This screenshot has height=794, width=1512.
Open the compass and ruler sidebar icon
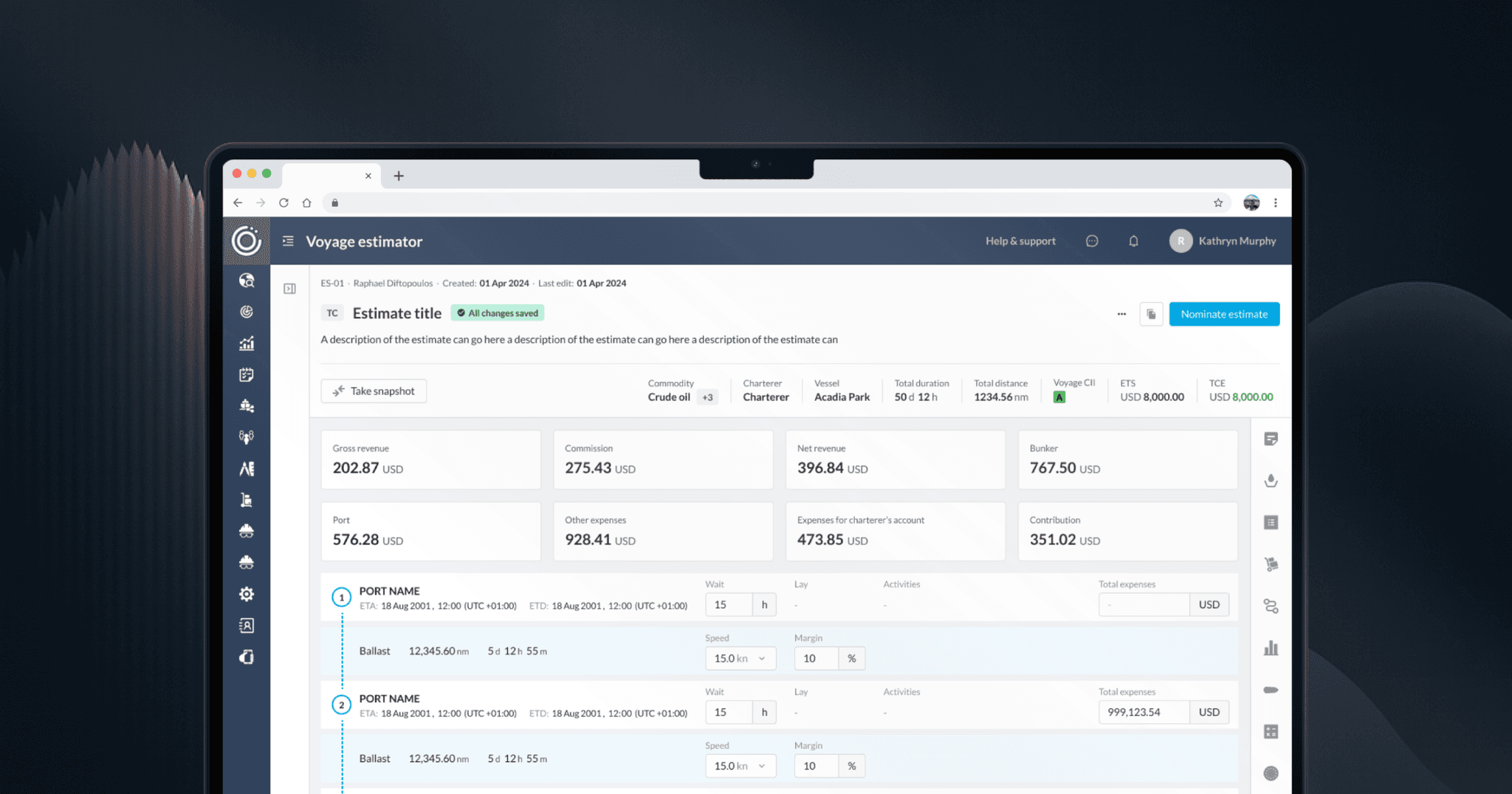click(247, 469)
